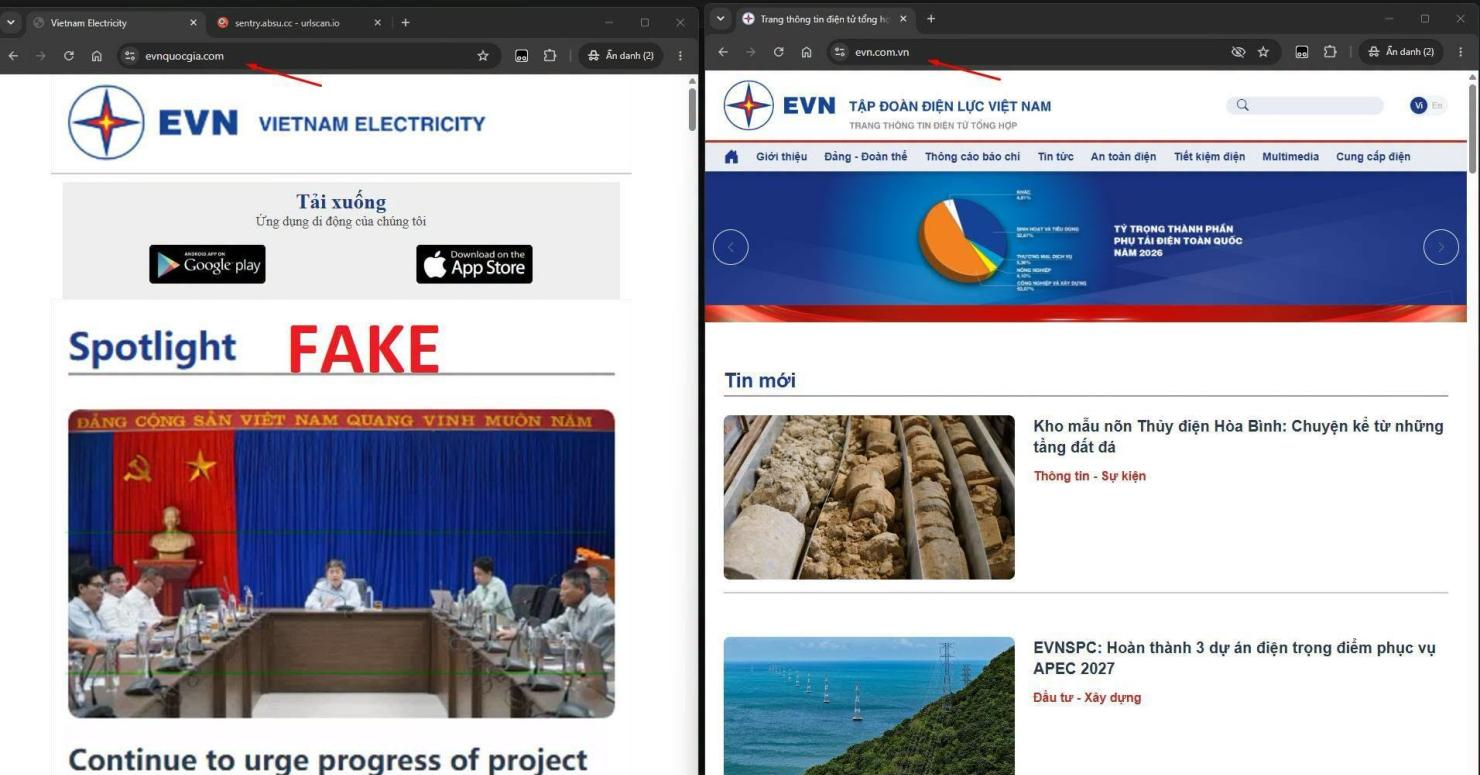Go back in the evn.com.vn browser window
1480x775 pixels.
coord(723,52)
